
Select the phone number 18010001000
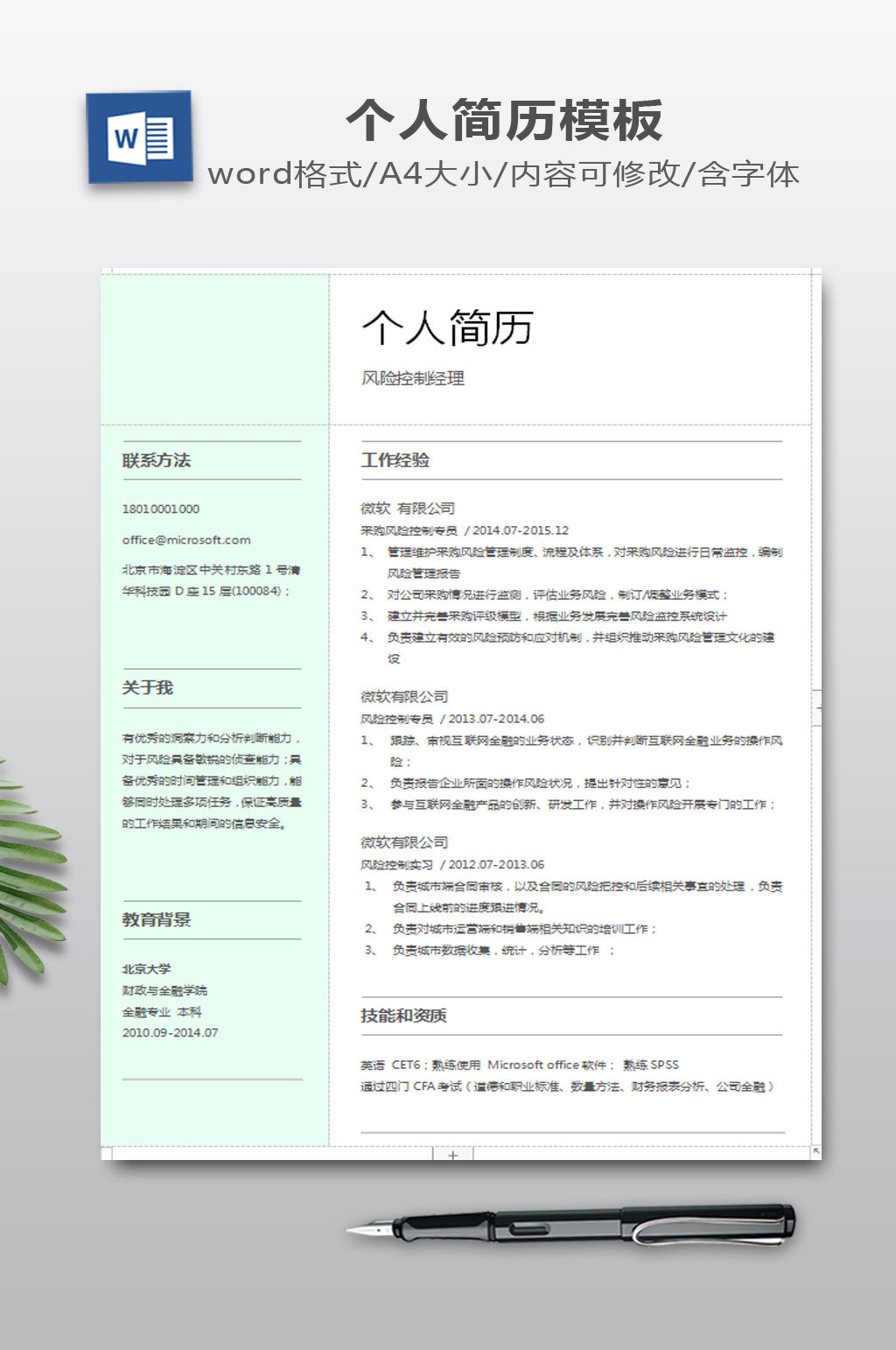point(161,509)
